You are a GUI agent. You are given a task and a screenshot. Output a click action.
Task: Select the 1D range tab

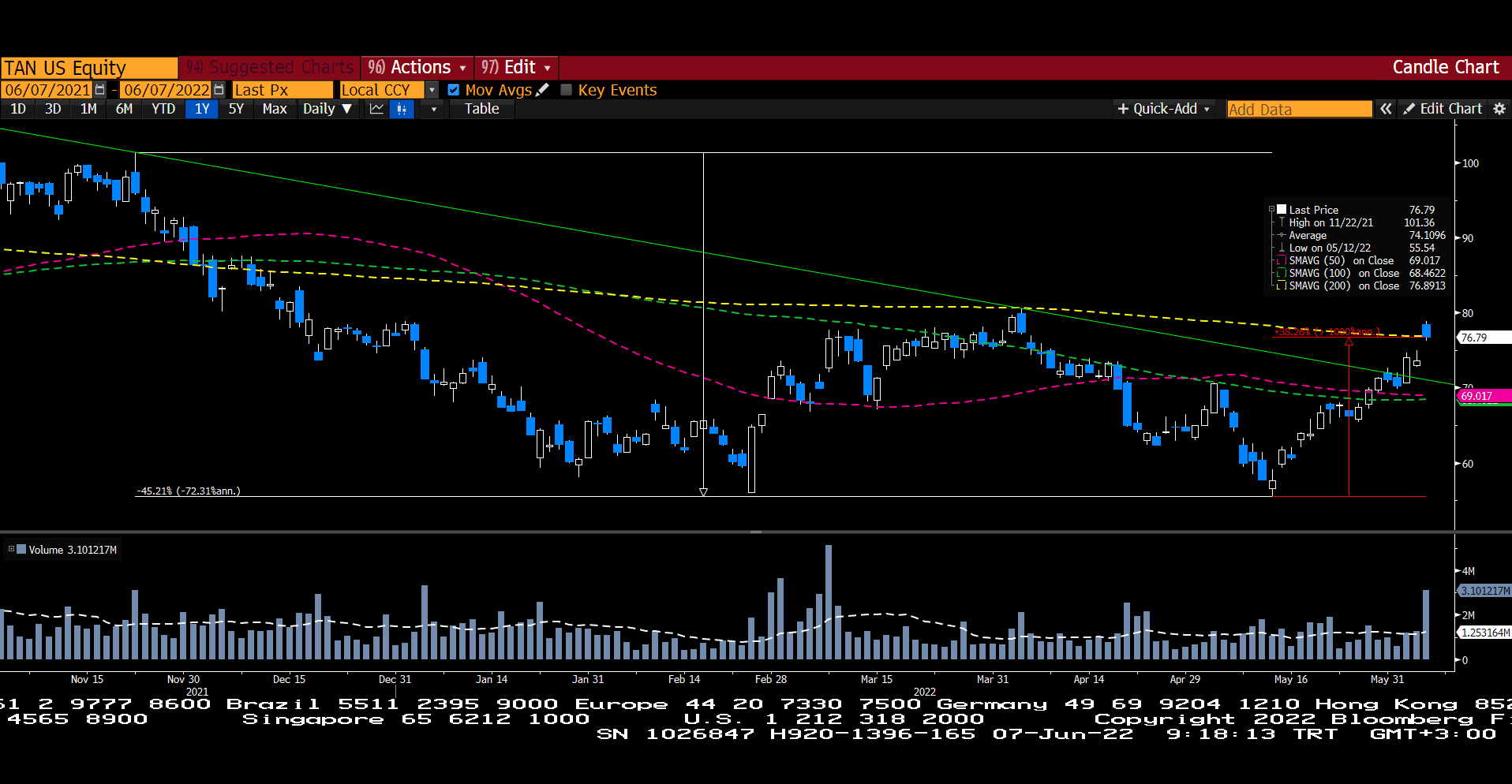pos(18,109)
